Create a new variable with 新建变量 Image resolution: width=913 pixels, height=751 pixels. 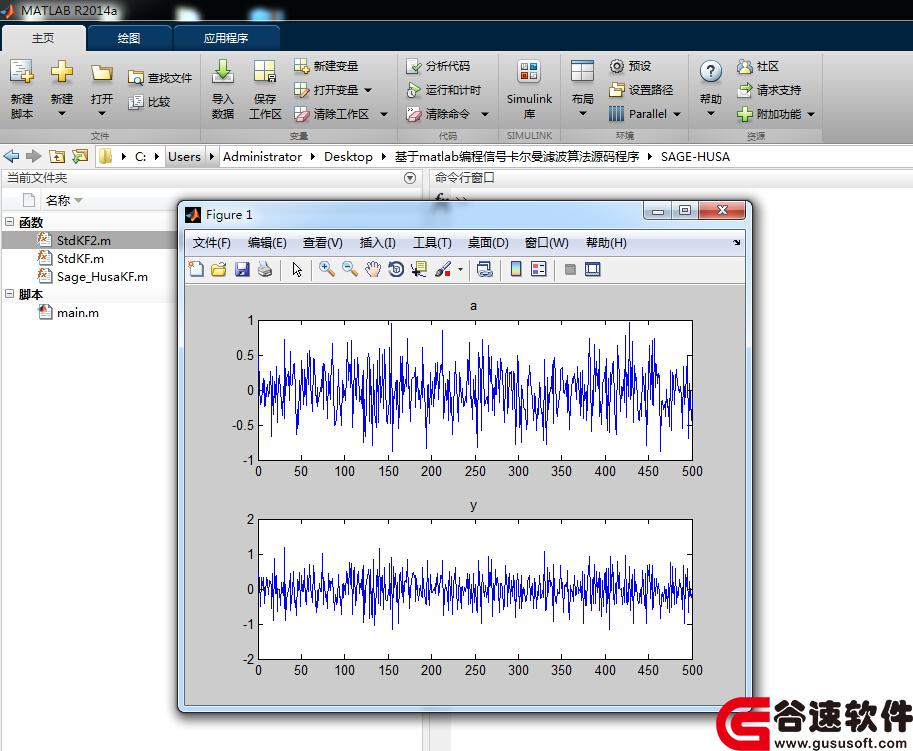pos(326,66)
